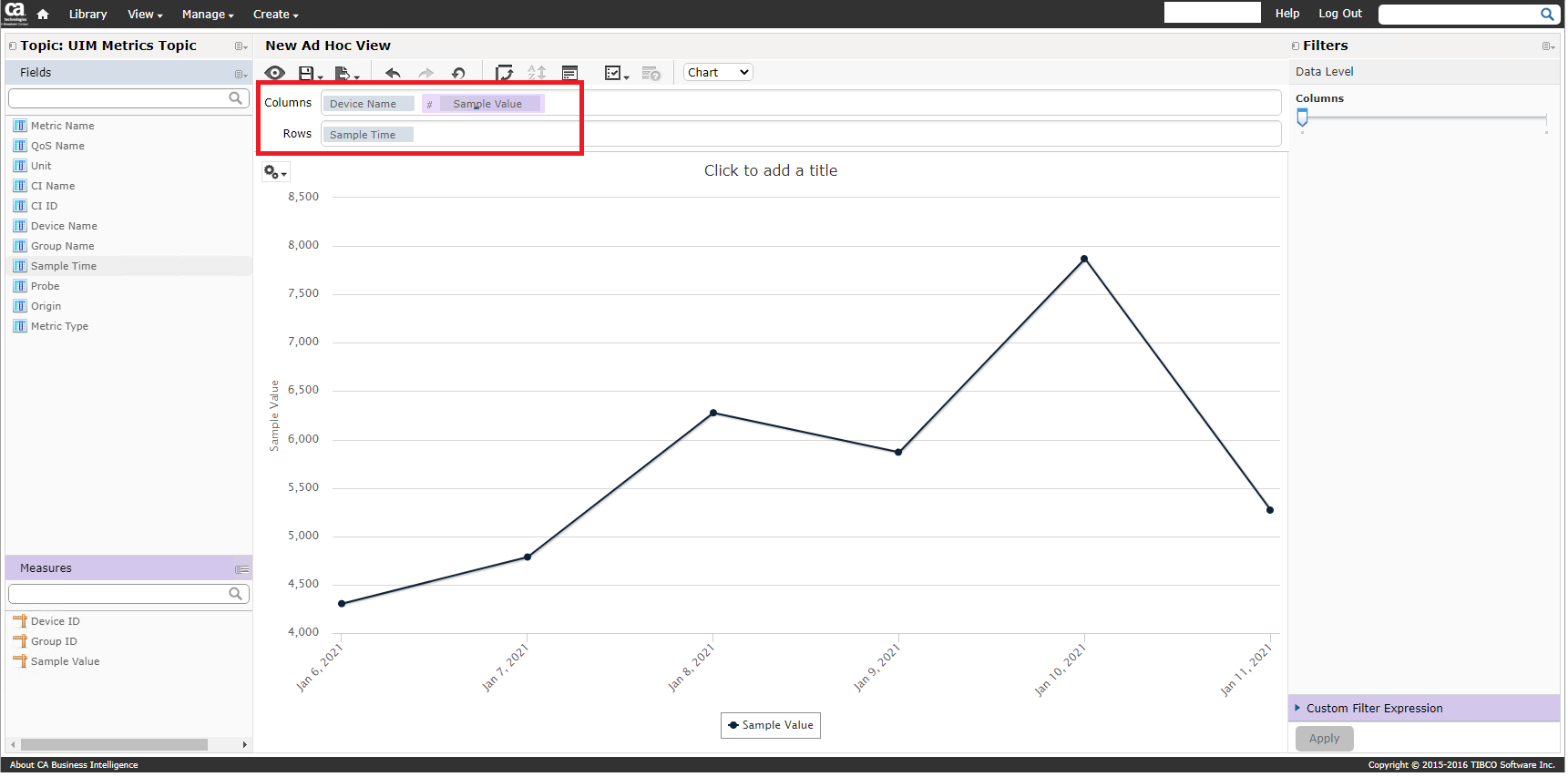This screenshot has height=777, width=1568.
Task: Open the Chart visualization type dropdown
Action: [718, 73]
